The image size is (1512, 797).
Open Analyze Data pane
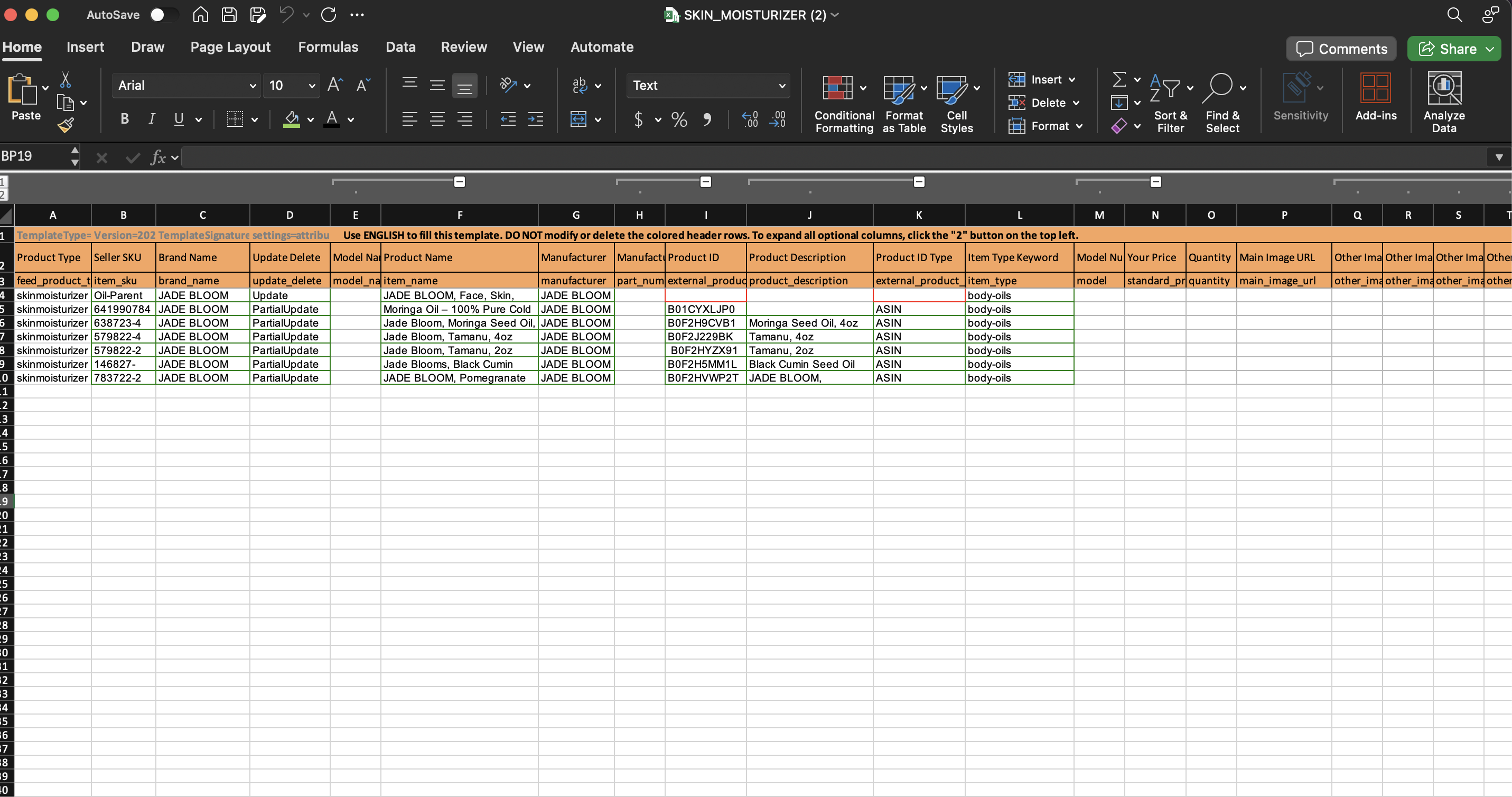coord(1444,102)
